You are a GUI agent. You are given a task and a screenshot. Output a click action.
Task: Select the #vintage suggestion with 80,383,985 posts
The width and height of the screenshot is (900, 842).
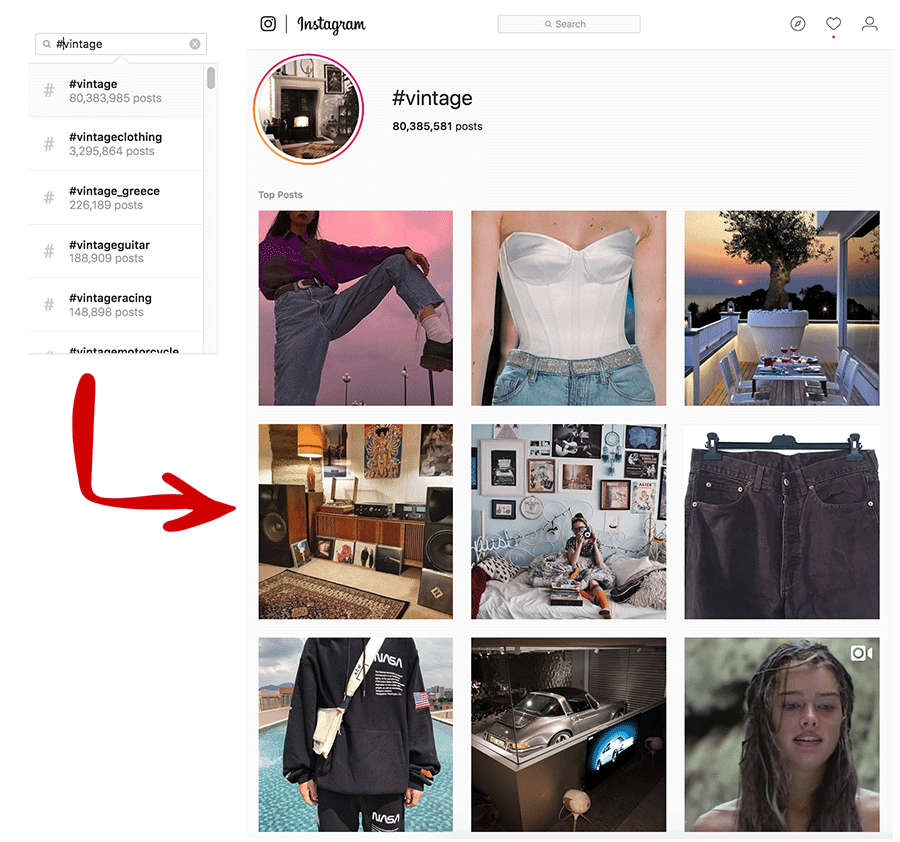(115, 91)
